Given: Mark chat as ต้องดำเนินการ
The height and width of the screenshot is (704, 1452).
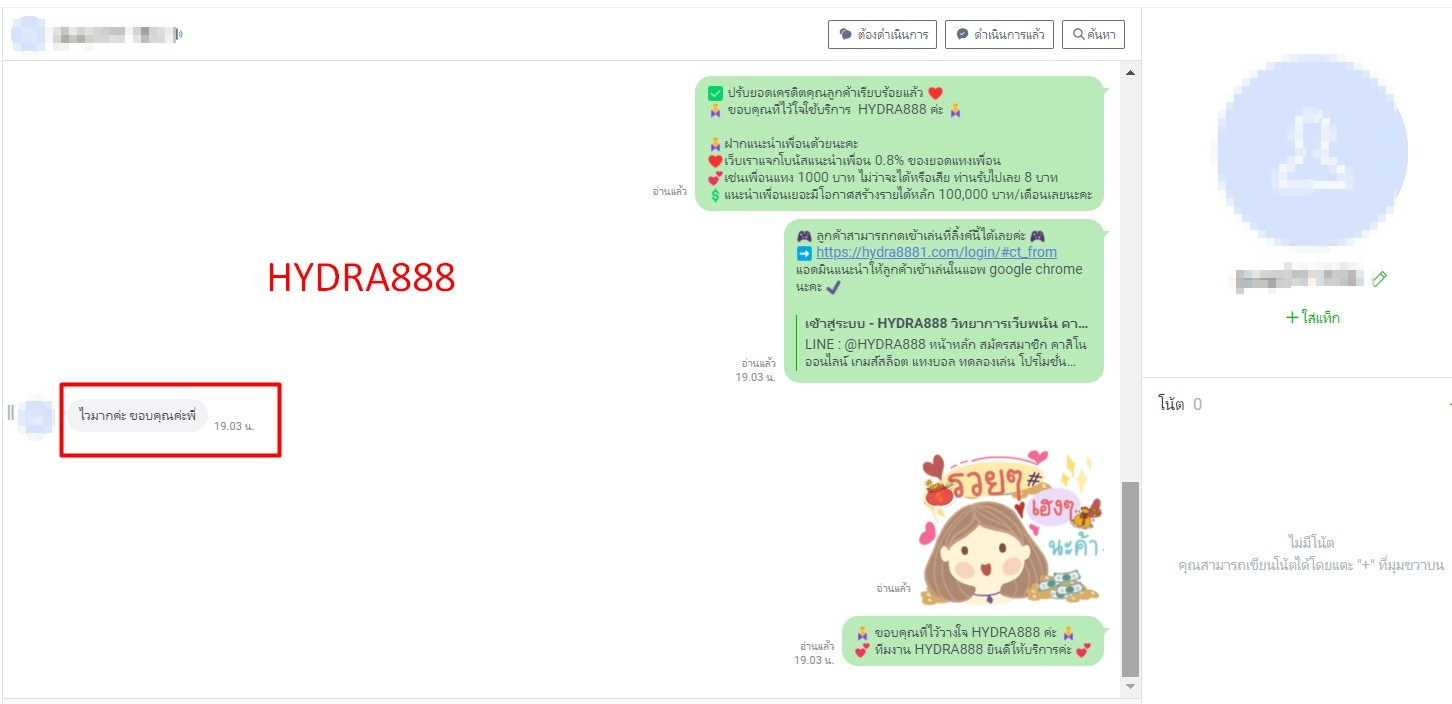Looking at the screenshot, I should coord(882,34).
